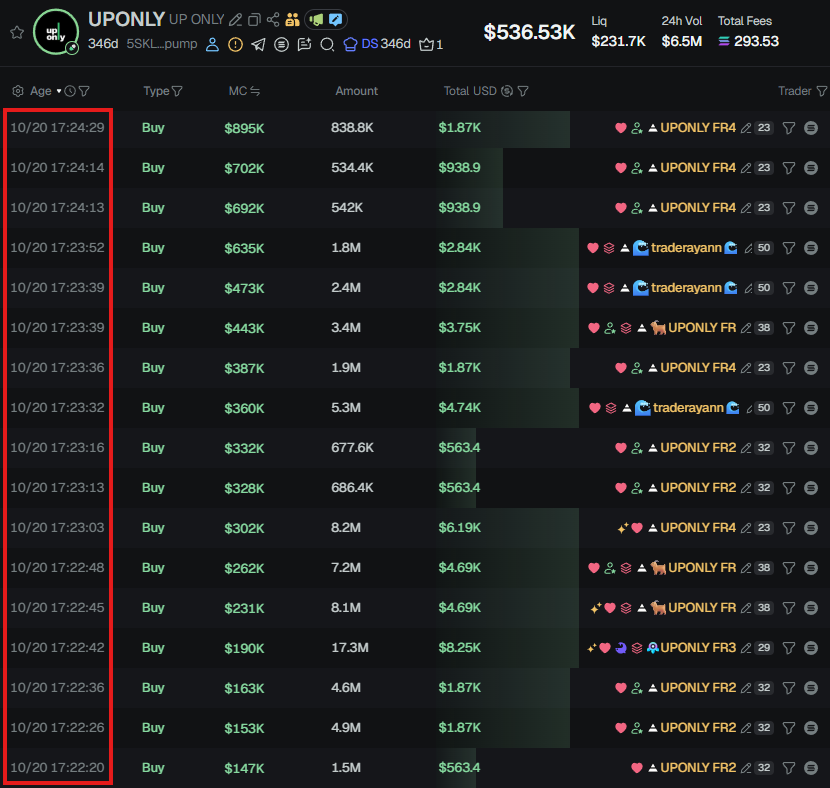
Task: Click the green megaphone icon
Action: tap(317, 20)
